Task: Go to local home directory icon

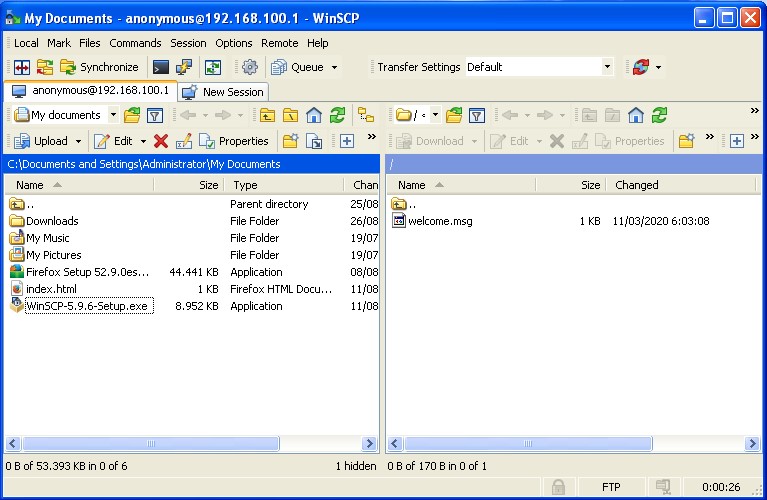Action: click(x=314, y=115)
